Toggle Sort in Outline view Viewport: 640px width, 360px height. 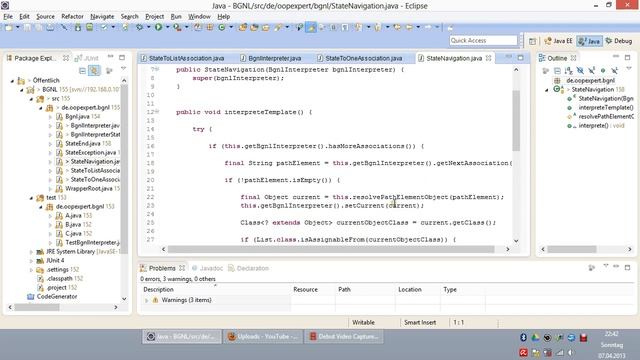point(569,71)
